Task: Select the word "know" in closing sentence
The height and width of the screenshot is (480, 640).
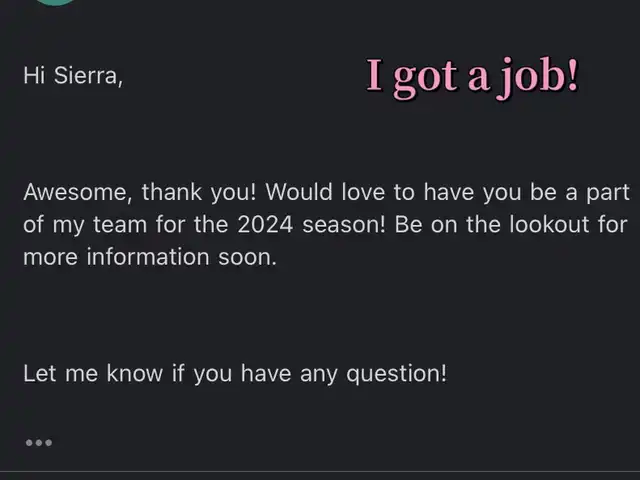Action: pyautogui.click(x=135, y=373)
